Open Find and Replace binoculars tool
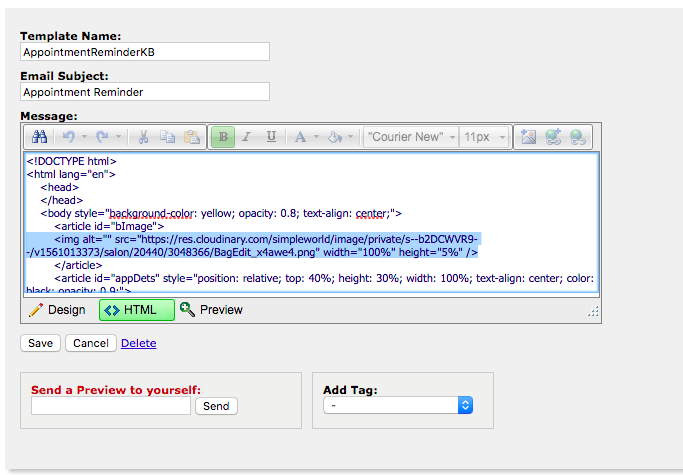 point(39,137)
